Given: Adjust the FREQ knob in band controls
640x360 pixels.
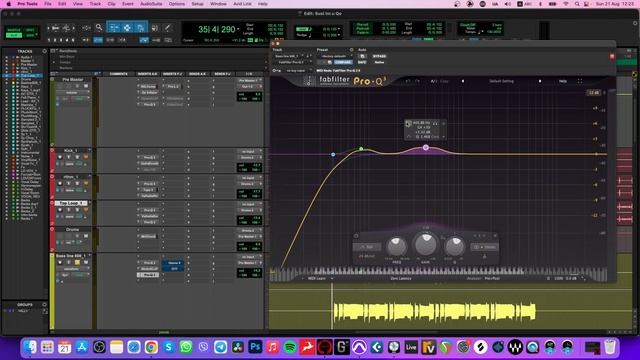Looking at the screenshot, I should 396,246.
